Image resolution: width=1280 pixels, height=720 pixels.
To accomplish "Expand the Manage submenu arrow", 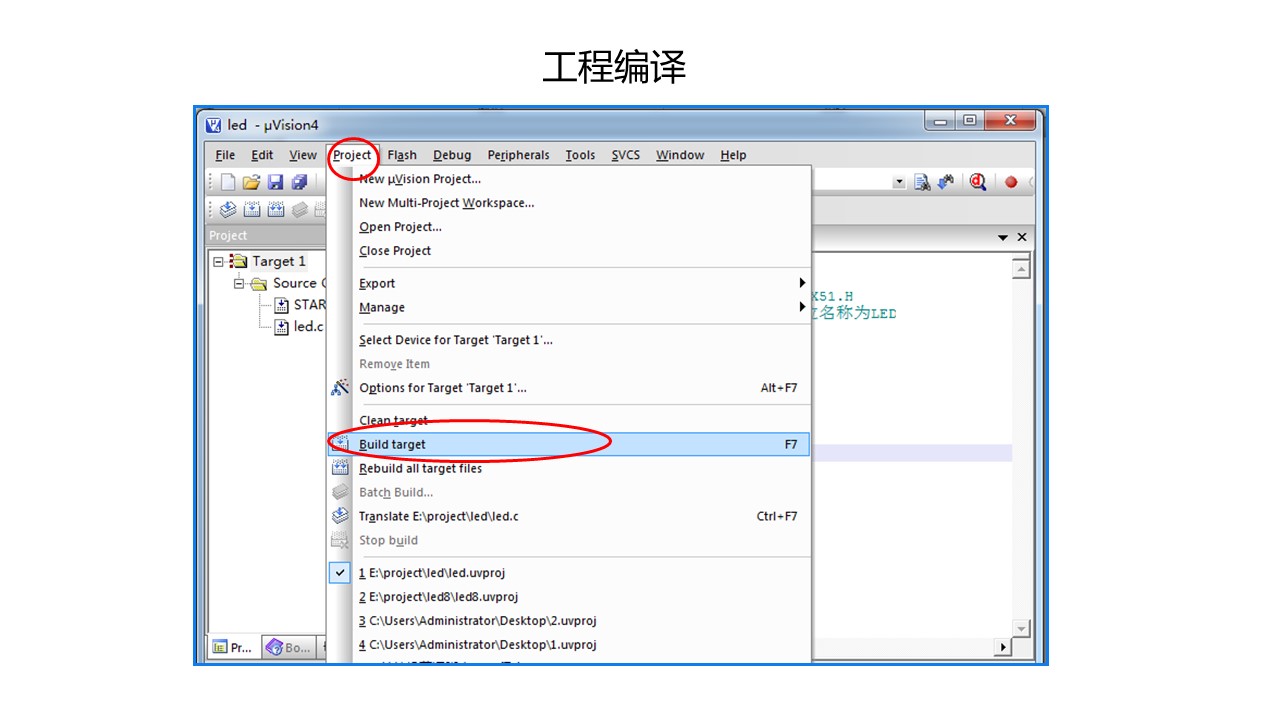I will tap(802, 307).
